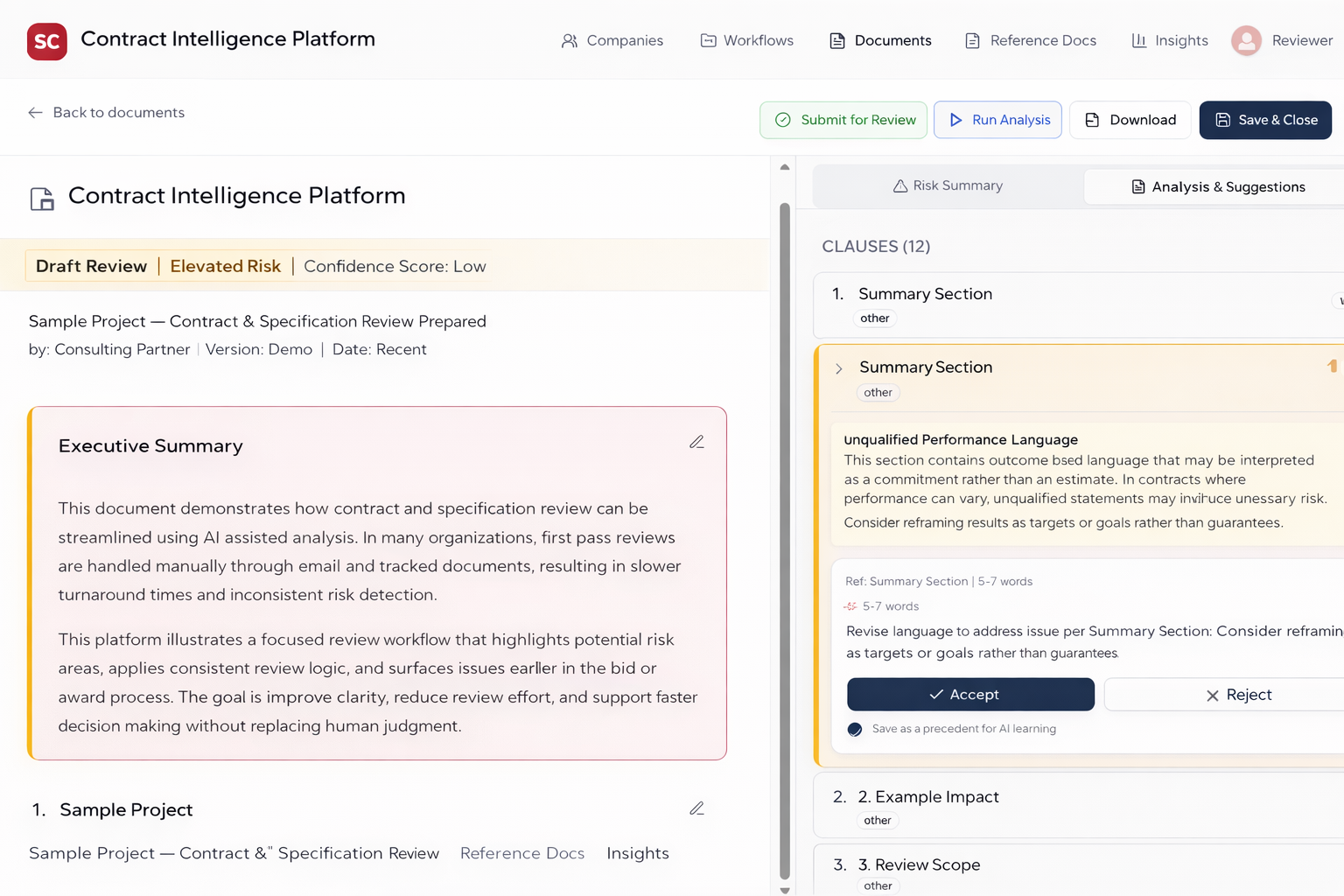
Task: Click the edit pencil on Executive Summary card
Action: click(696, 441)
